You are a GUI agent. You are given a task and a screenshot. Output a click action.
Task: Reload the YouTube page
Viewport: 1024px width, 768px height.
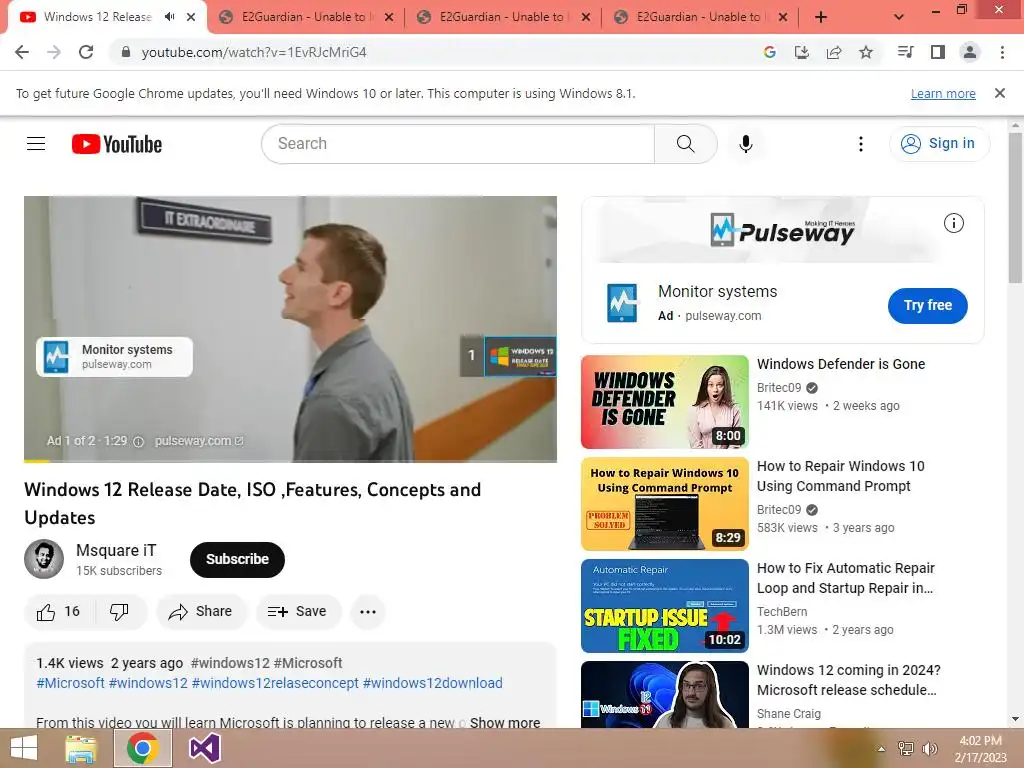(86, 52)
